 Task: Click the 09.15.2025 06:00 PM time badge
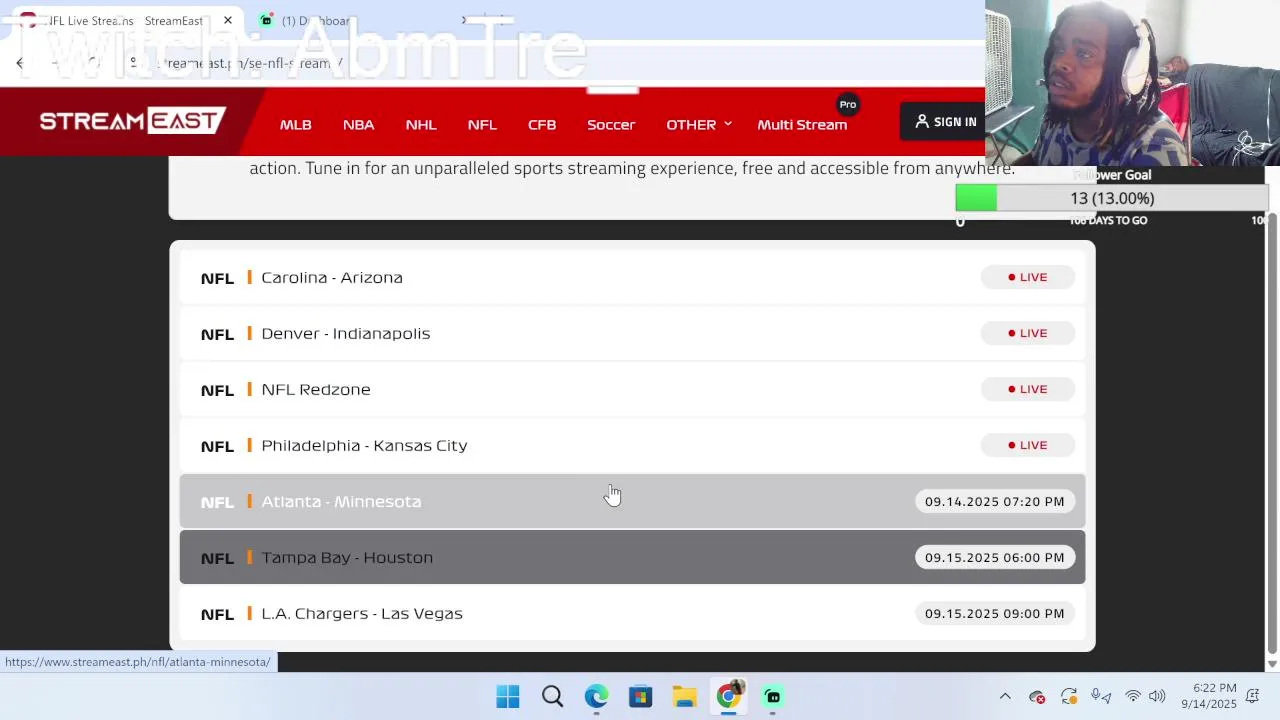pyautogui.click(x=995, y=557)
